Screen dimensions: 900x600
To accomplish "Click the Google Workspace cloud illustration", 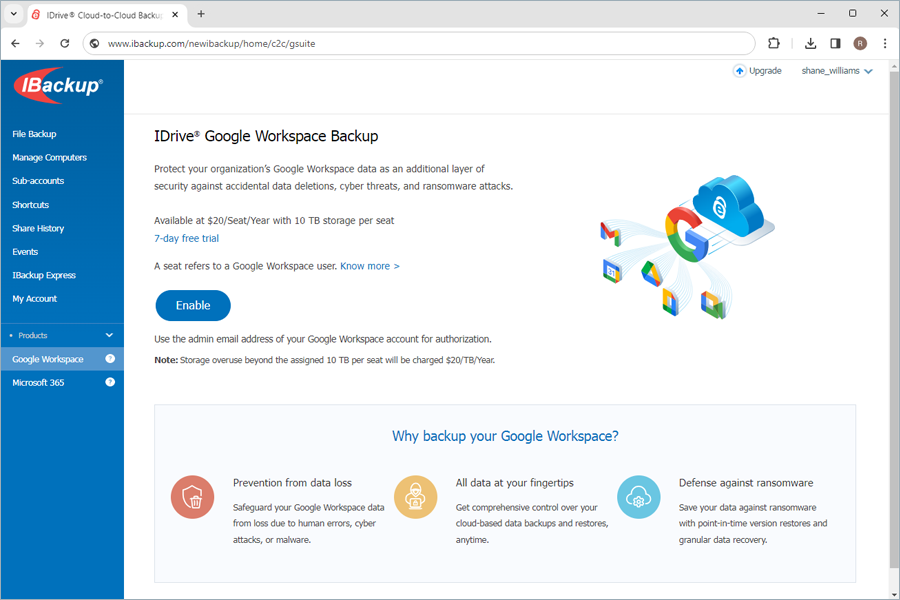I will click(x=688, y=247).
